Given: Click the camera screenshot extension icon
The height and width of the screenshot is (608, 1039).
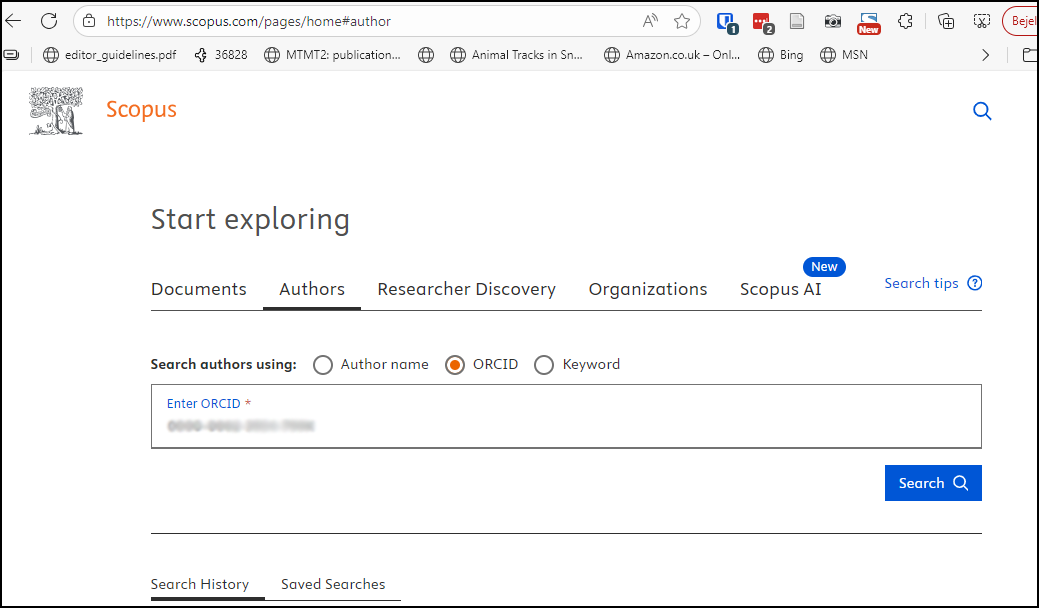Looking at the screenshot, I should tap(833, 21).
